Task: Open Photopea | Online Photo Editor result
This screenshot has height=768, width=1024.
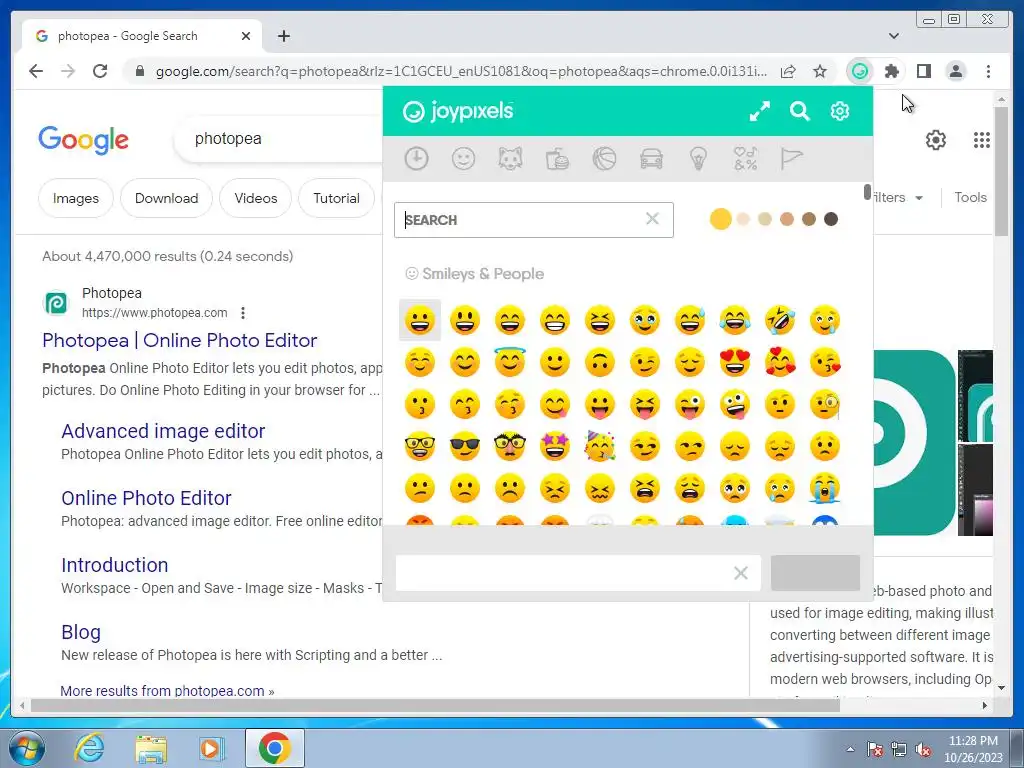Action: point(180,340)
